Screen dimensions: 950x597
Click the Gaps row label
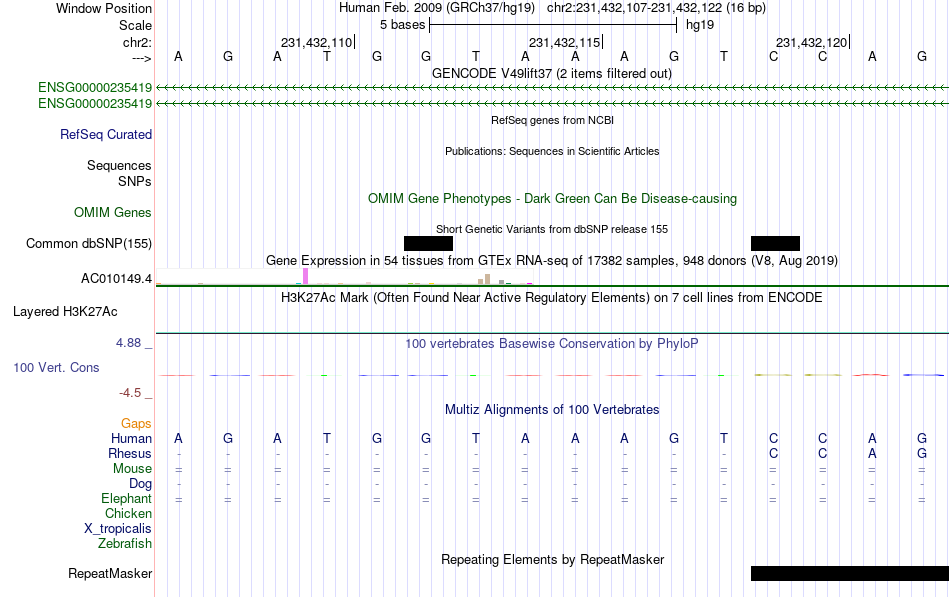[x=136, y=424]
